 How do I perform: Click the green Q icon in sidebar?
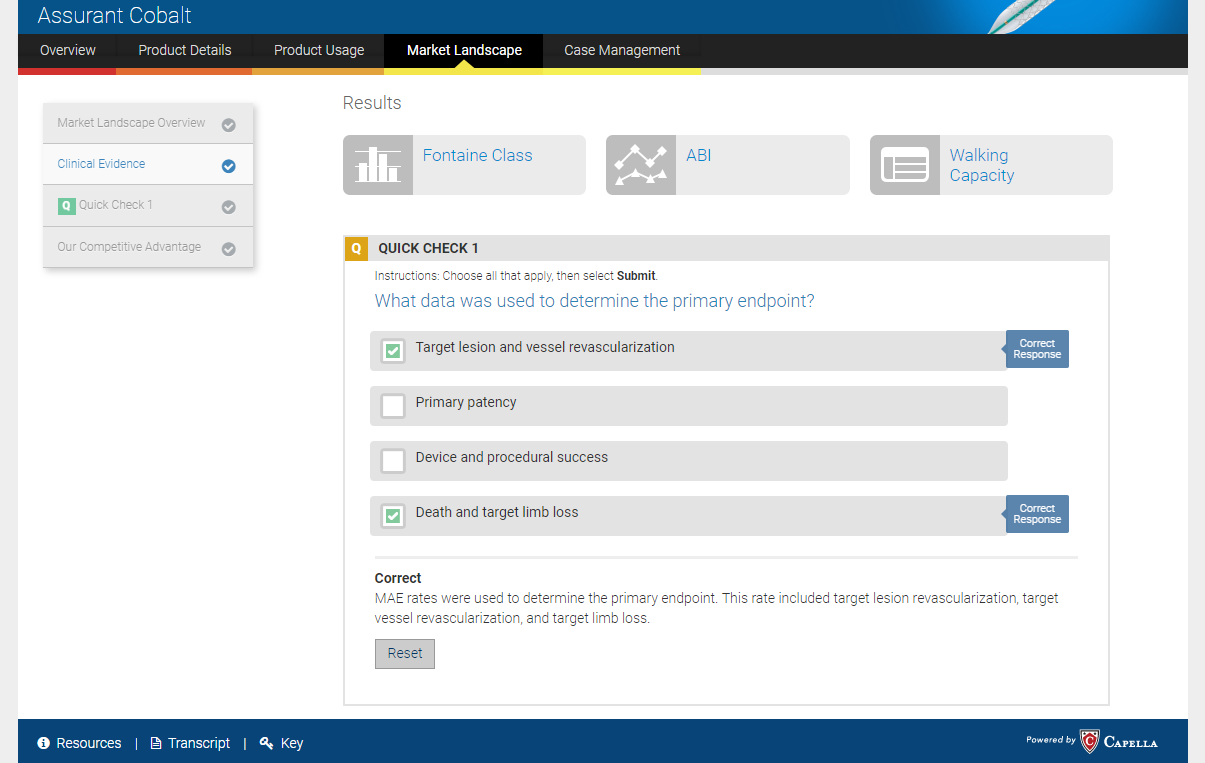(66, 206)
